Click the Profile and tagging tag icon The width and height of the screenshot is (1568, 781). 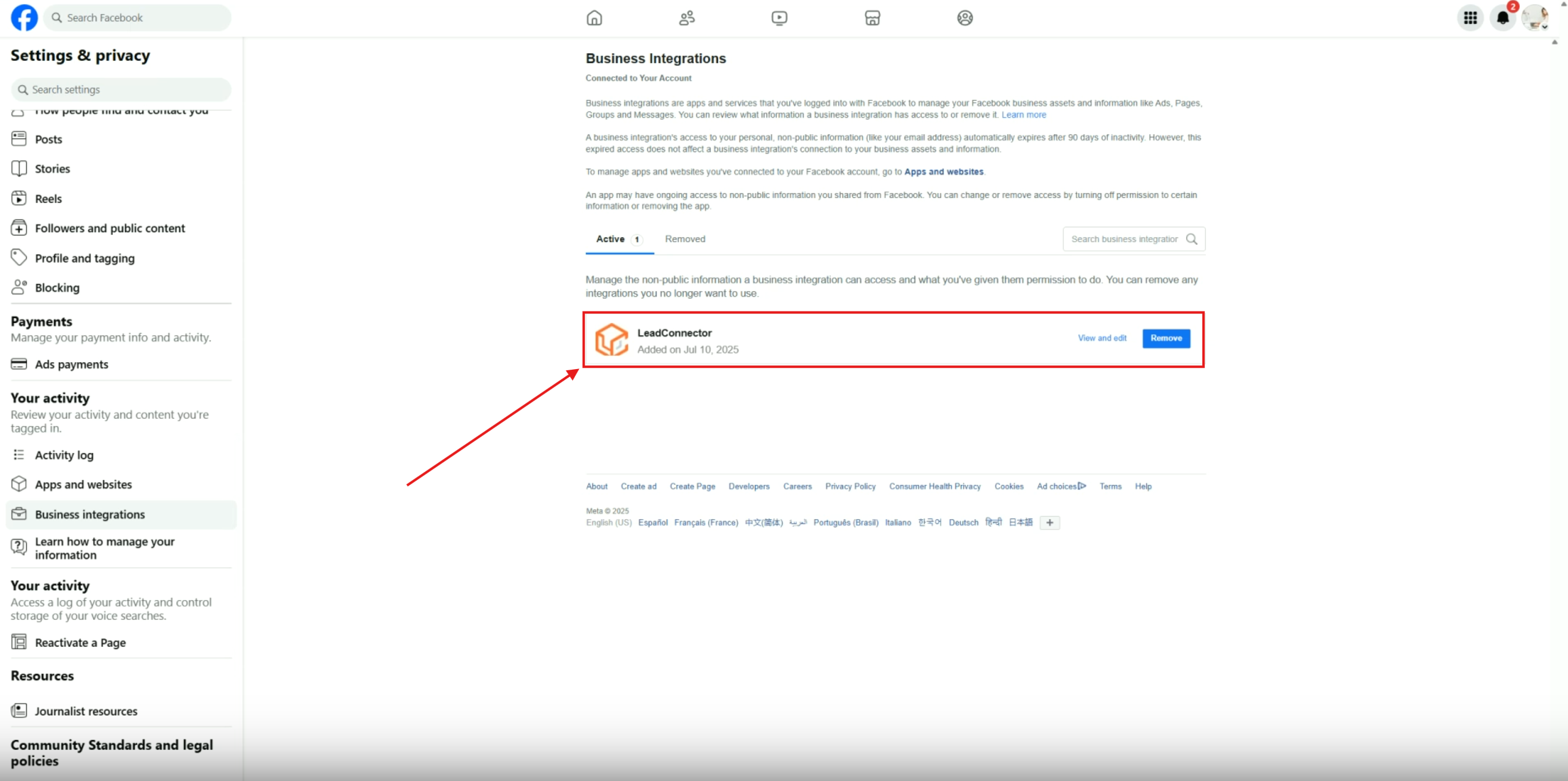[19, 257]
